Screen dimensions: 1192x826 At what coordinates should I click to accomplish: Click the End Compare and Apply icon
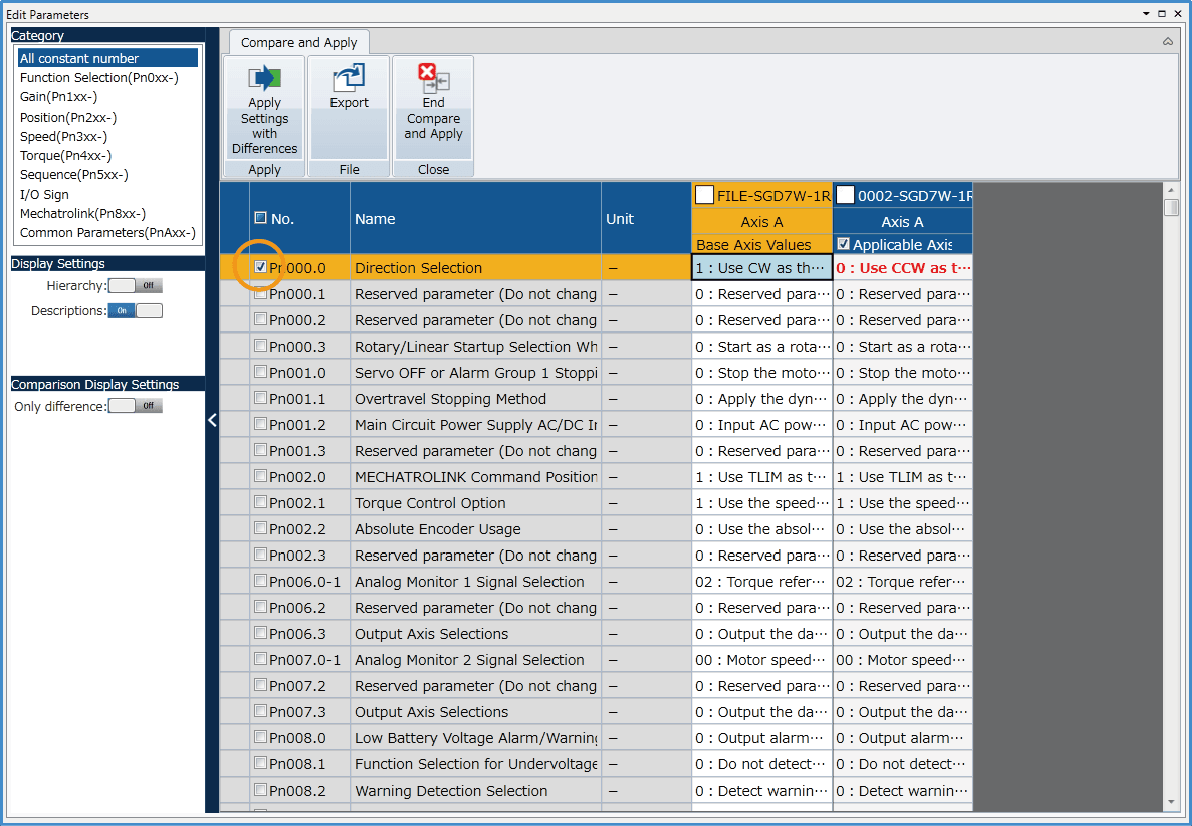[433, 79]
